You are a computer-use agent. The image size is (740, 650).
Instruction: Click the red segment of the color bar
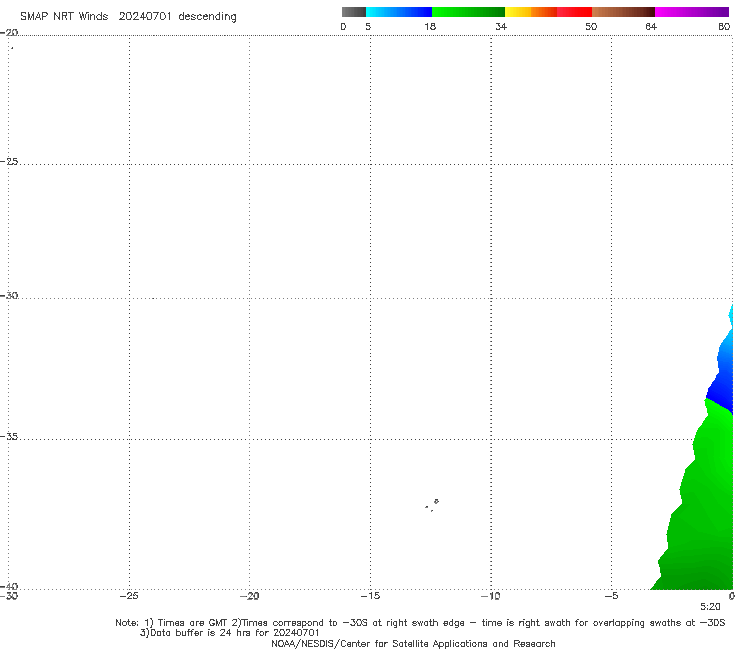click(574, 12)
